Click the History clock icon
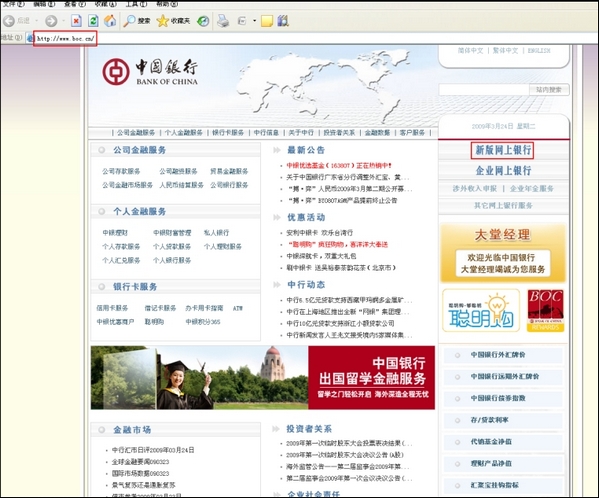 click(203, 21)
